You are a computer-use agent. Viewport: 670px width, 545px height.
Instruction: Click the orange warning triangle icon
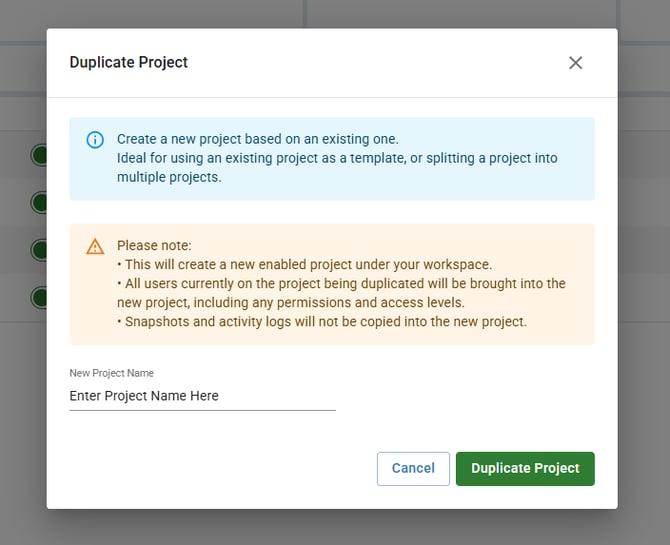click(95, 247)
